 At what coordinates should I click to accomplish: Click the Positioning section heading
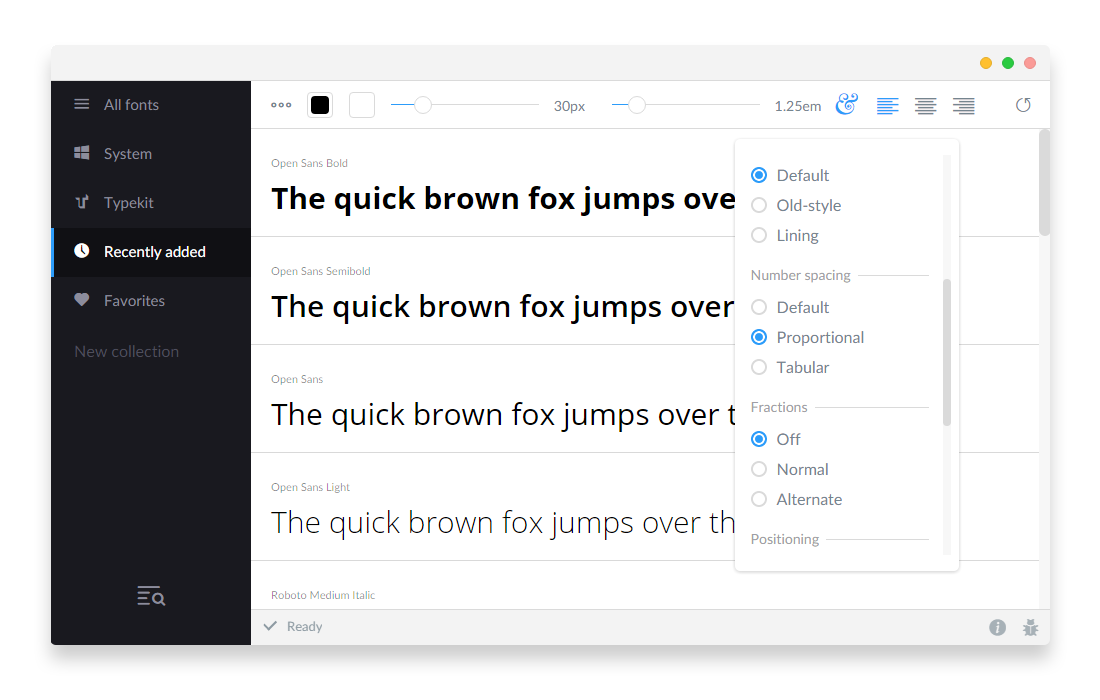(785, 539)
